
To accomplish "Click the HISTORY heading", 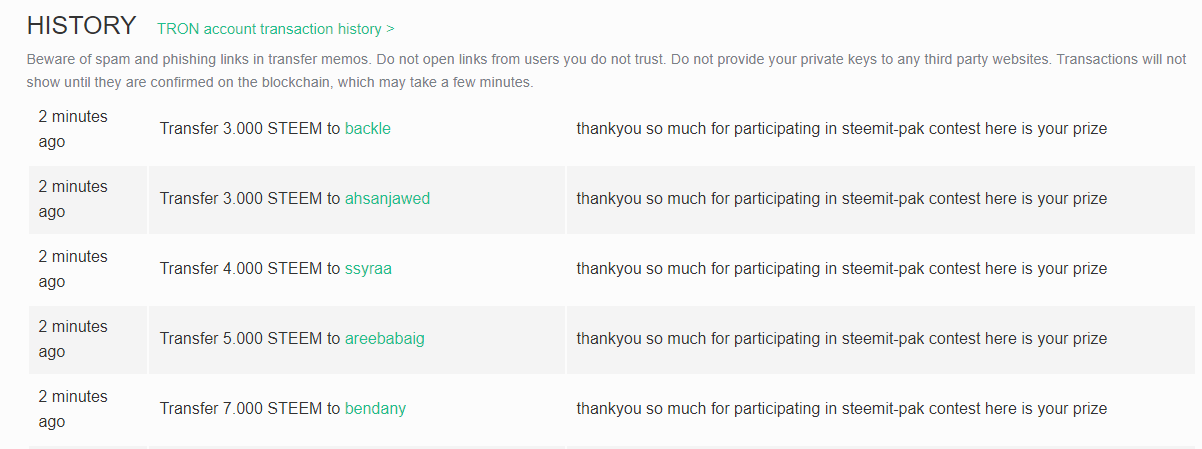I will (x=81, y=26).
